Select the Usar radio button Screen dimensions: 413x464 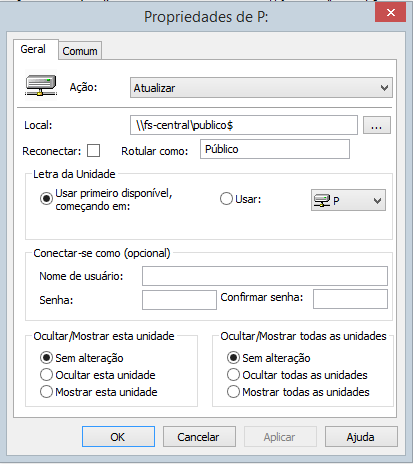(226, 199)
